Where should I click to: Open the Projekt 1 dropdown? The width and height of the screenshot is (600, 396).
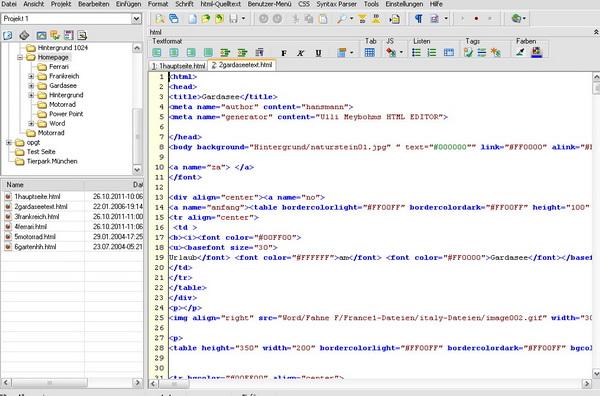136,19
